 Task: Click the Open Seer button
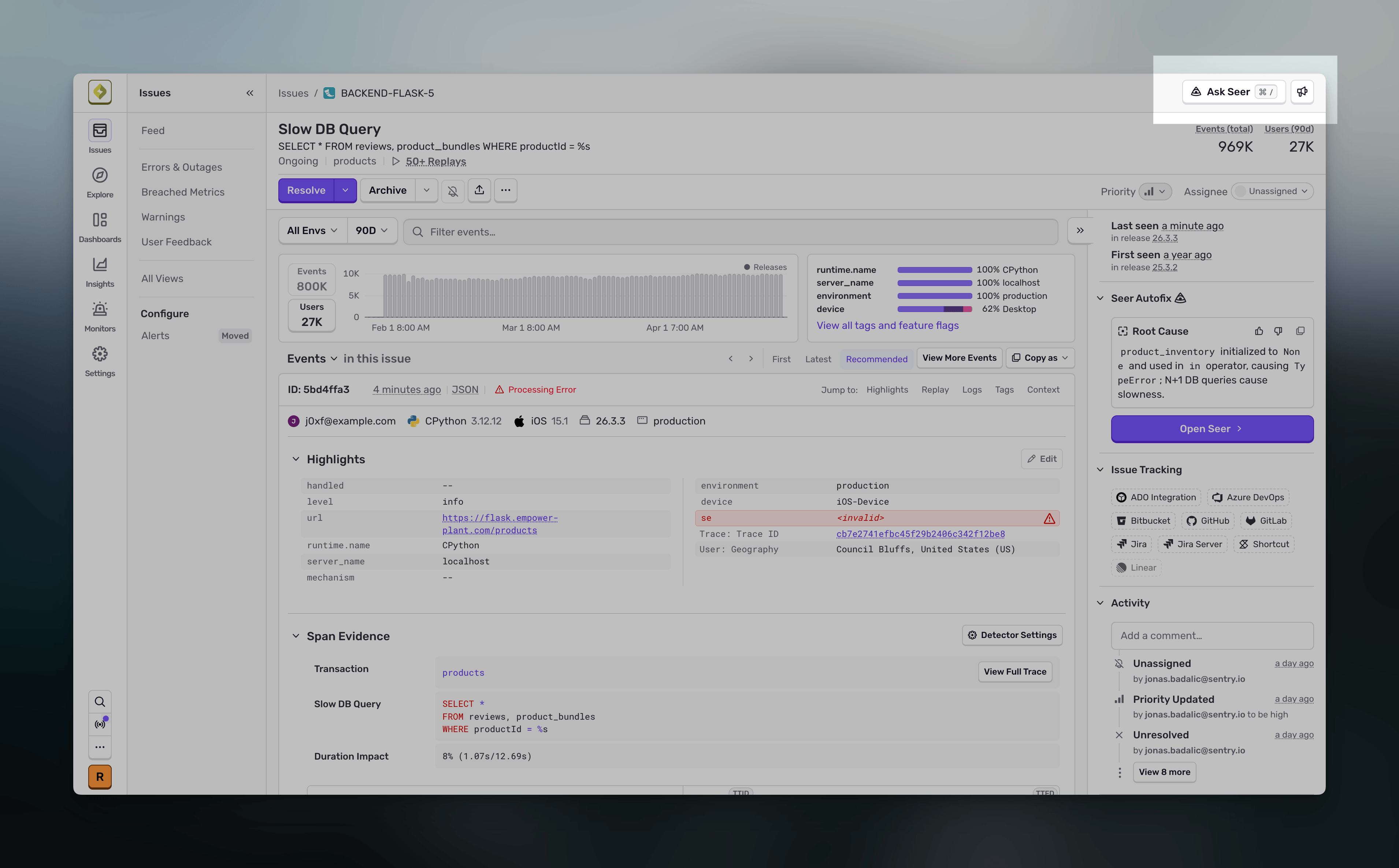point(1212,428)
